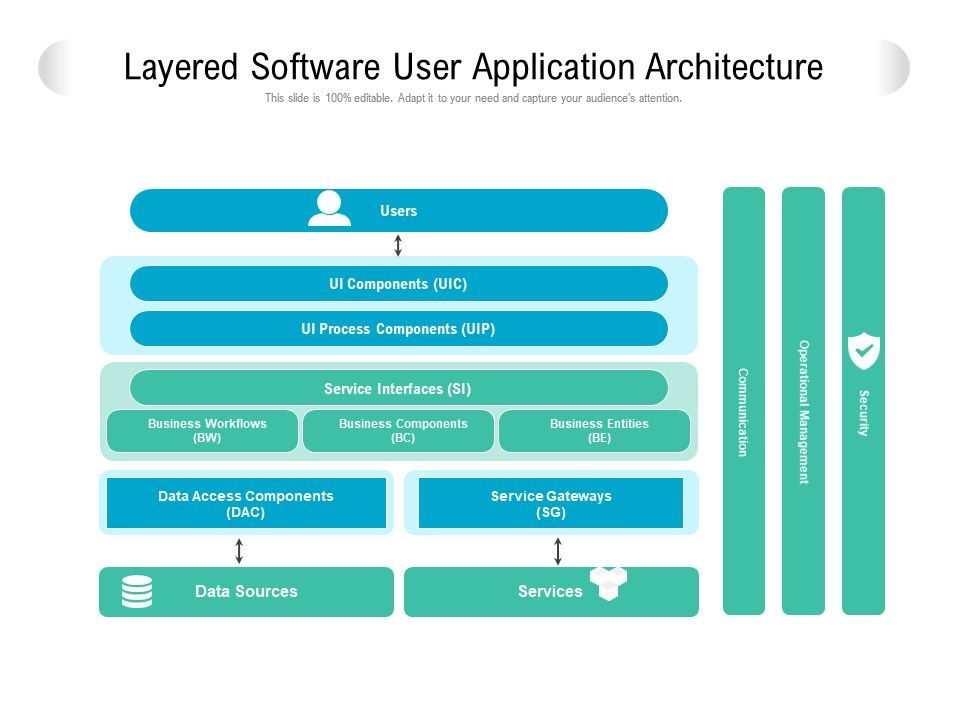Click the database cylinder icon
The width and height of the screenshot is (960, 720).
point(137,591)
